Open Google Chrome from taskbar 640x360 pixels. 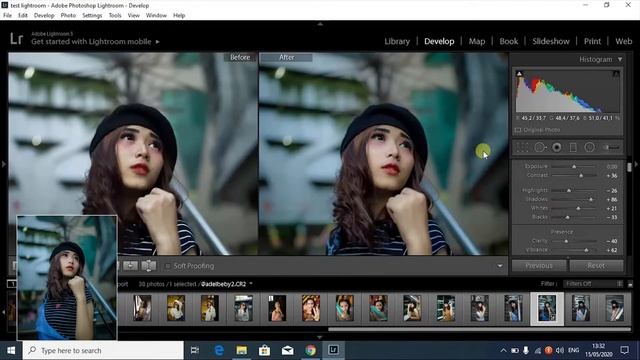tap(310, 350)
